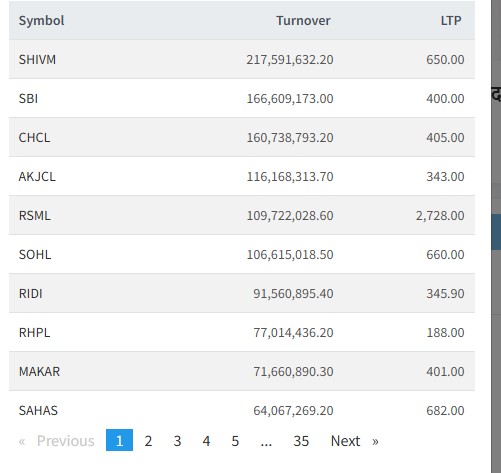Click current page 1 button
Viewport: 501px width, 473px height.
[x=119, y=441]
